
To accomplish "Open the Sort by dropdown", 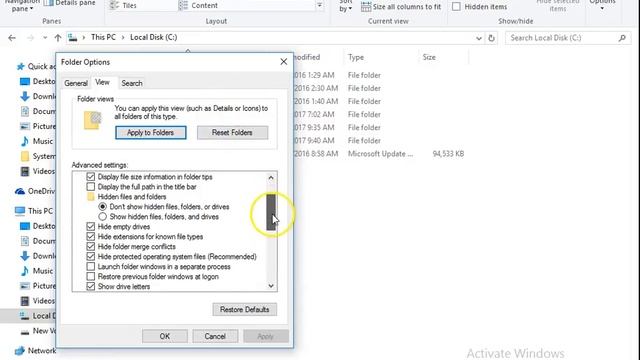I will [345, 6].
